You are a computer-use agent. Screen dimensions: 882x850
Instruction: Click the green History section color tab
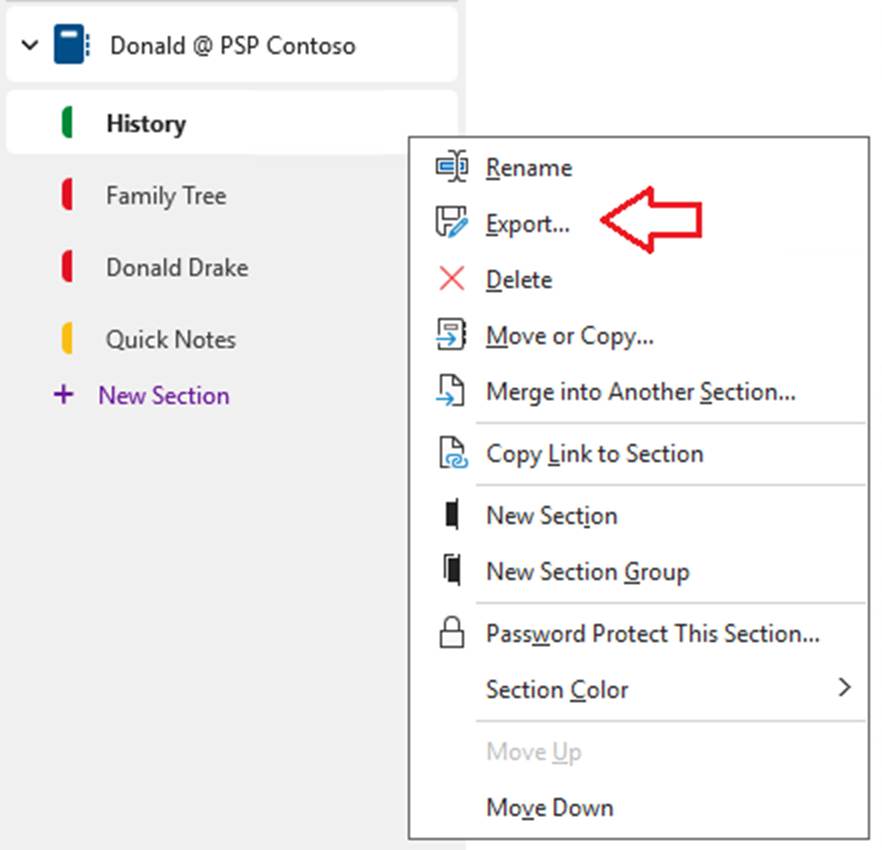coord(67,123)
